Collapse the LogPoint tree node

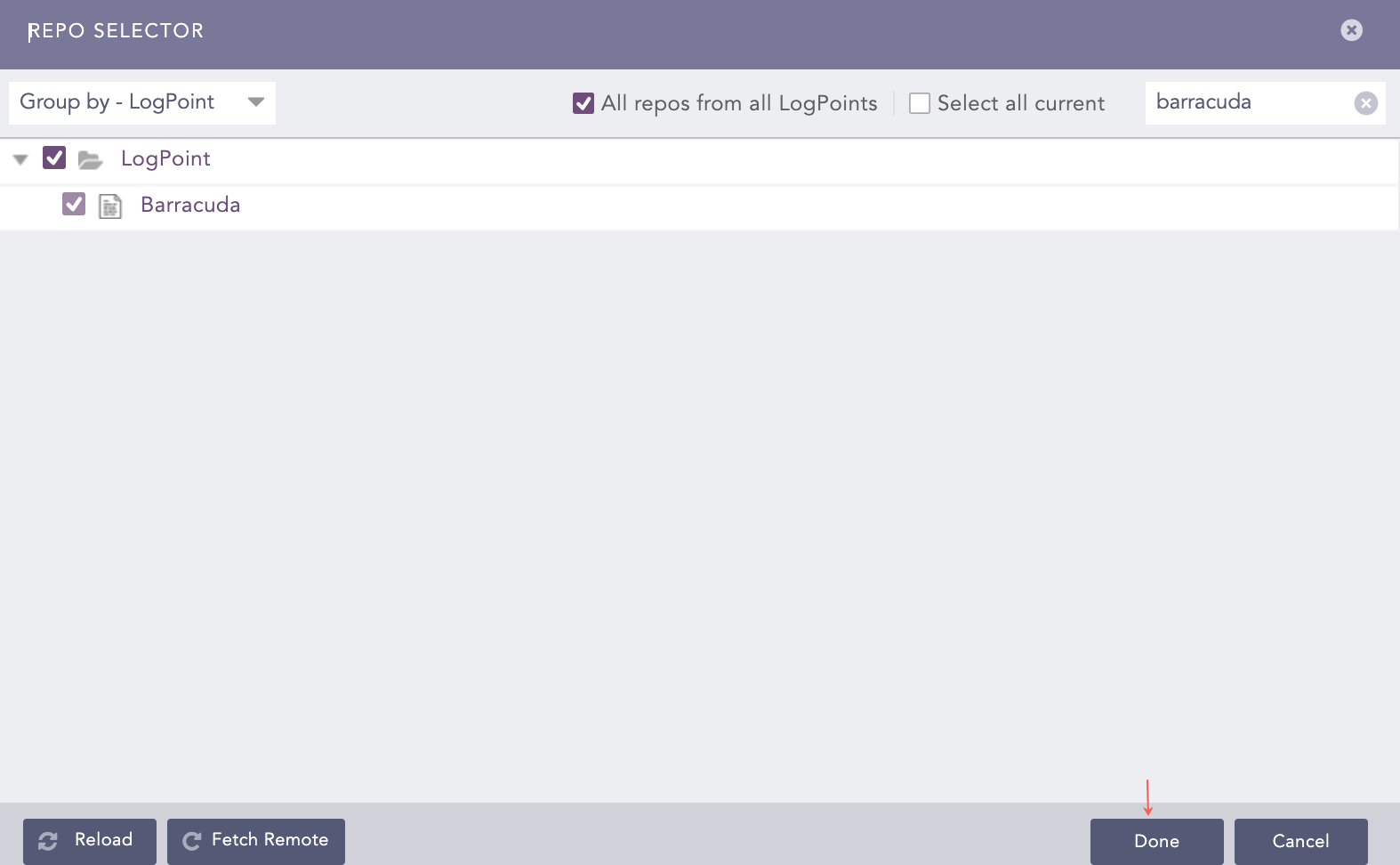[x=20, y=159]
